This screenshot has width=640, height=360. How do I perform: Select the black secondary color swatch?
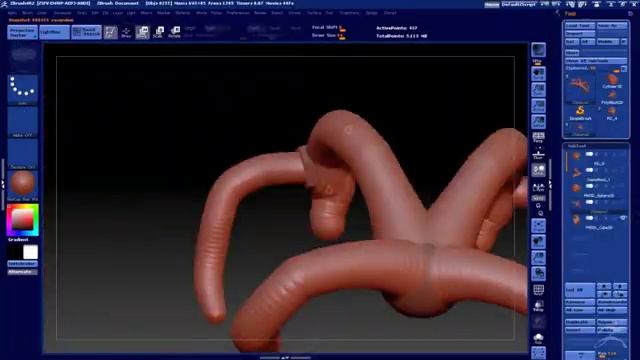pyautogui.click(x=15, y=252)
